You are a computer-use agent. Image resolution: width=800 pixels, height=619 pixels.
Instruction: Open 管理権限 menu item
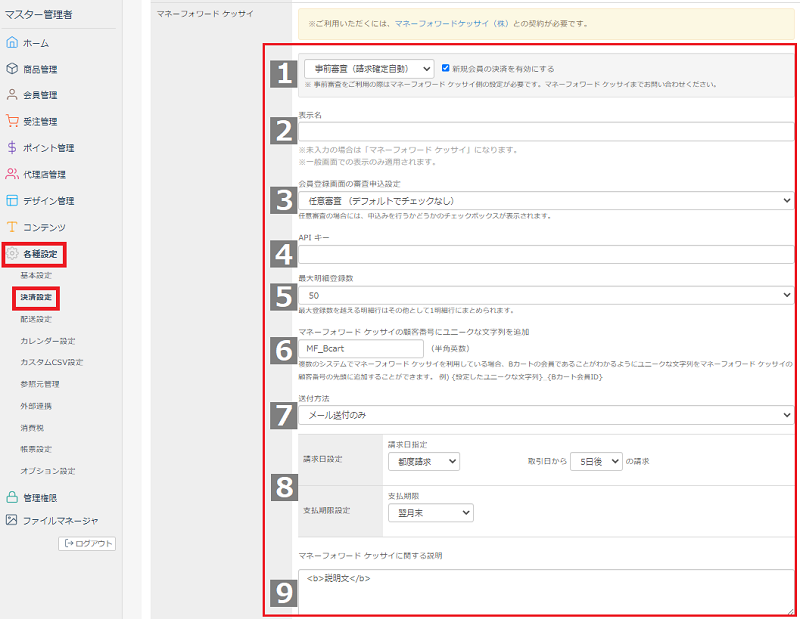40,498
